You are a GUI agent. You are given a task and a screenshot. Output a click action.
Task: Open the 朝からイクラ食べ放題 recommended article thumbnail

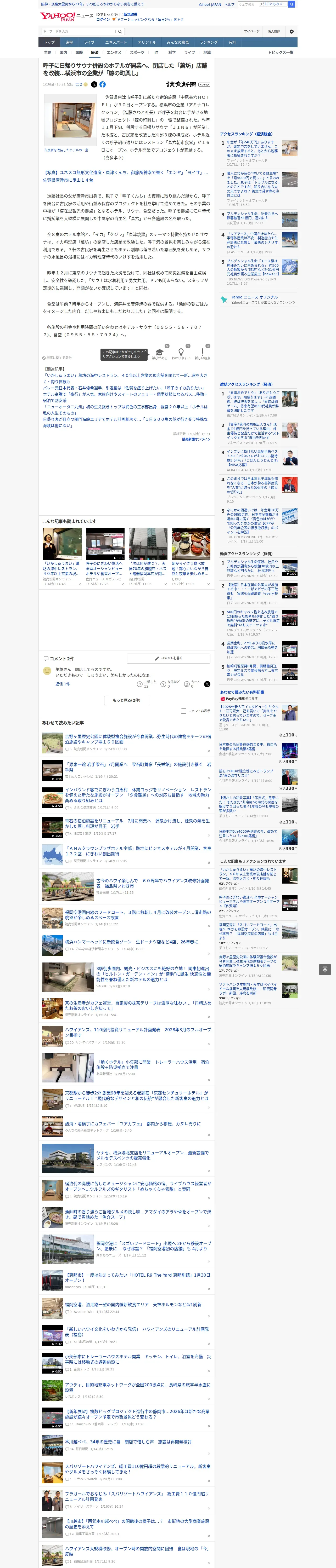pyautogui.click(x=191, y=544)
